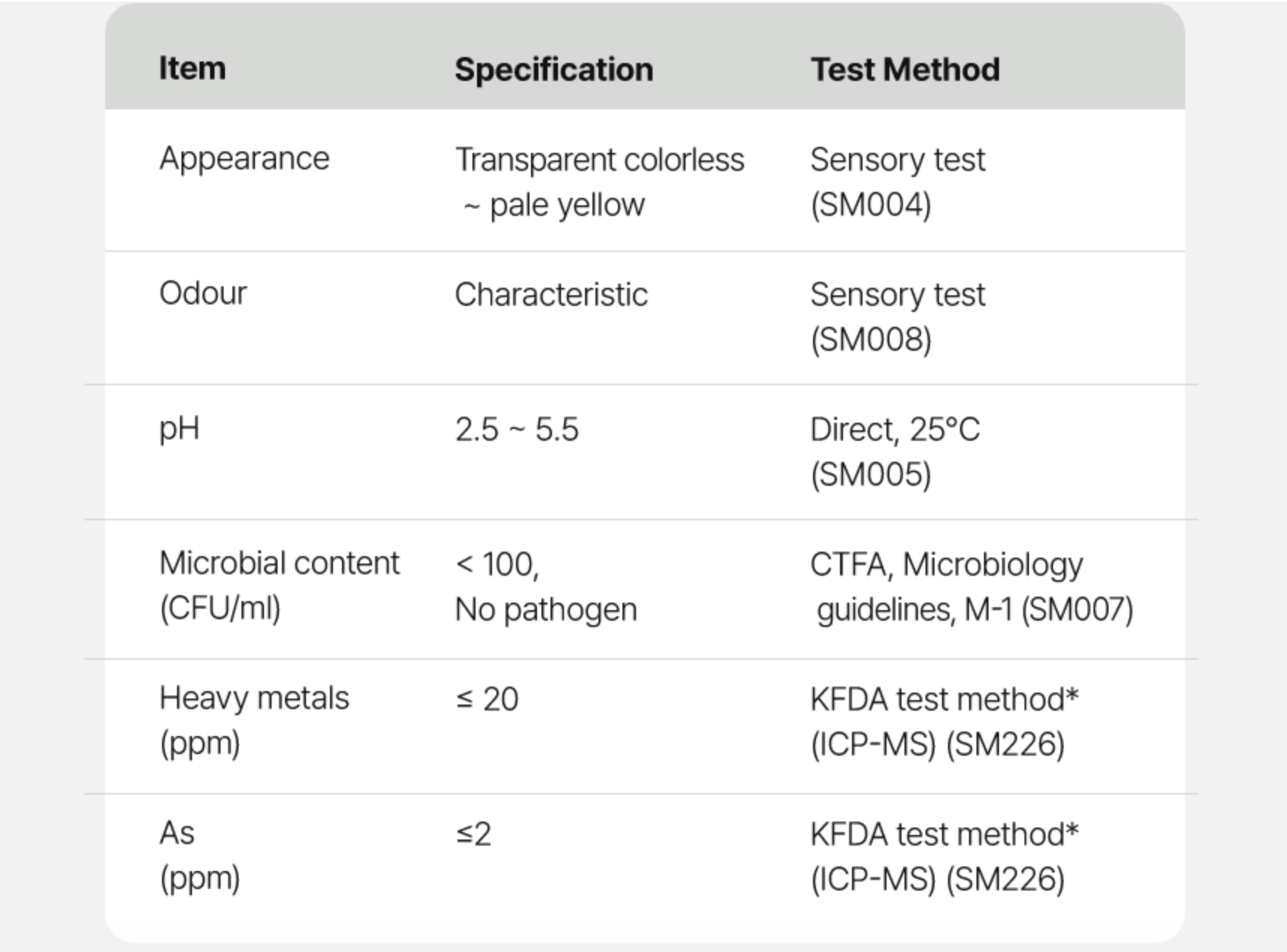Click the As (ppm) row label
This screenshot has height=952, width=1287.
pos(199,855)
